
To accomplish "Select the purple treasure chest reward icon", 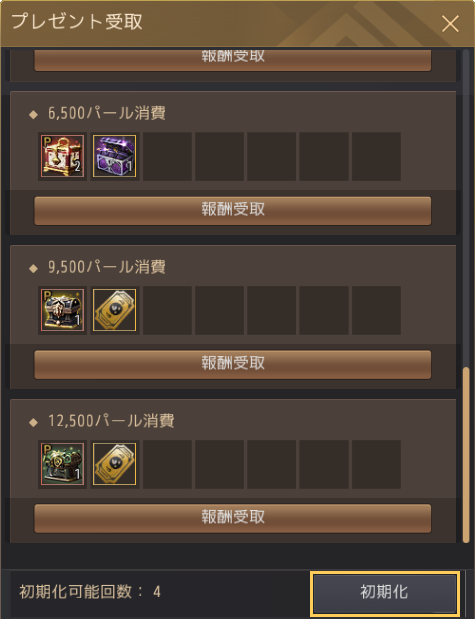I will [x=115, y=156].
